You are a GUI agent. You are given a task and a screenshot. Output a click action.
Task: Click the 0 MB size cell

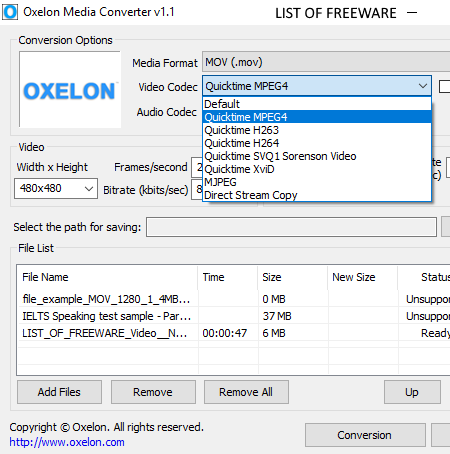(274, 299)
